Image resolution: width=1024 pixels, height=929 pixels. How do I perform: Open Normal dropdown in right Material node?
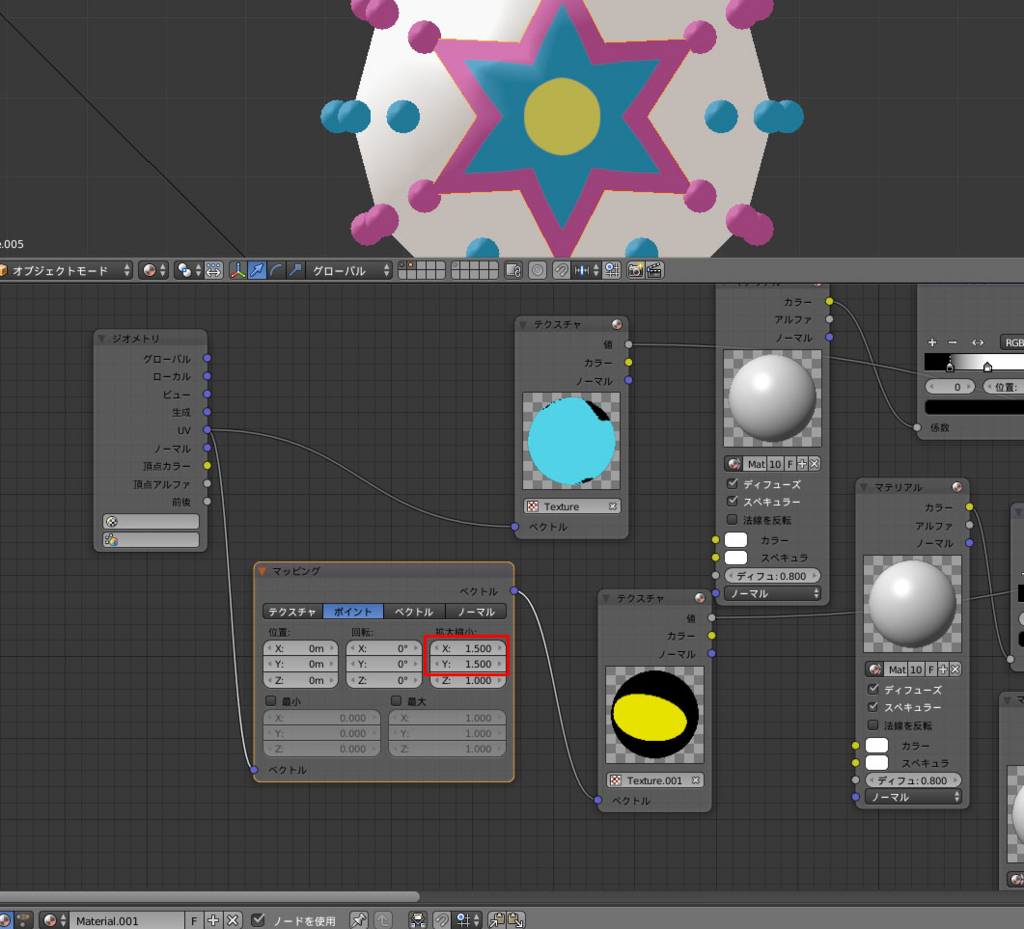914,797
